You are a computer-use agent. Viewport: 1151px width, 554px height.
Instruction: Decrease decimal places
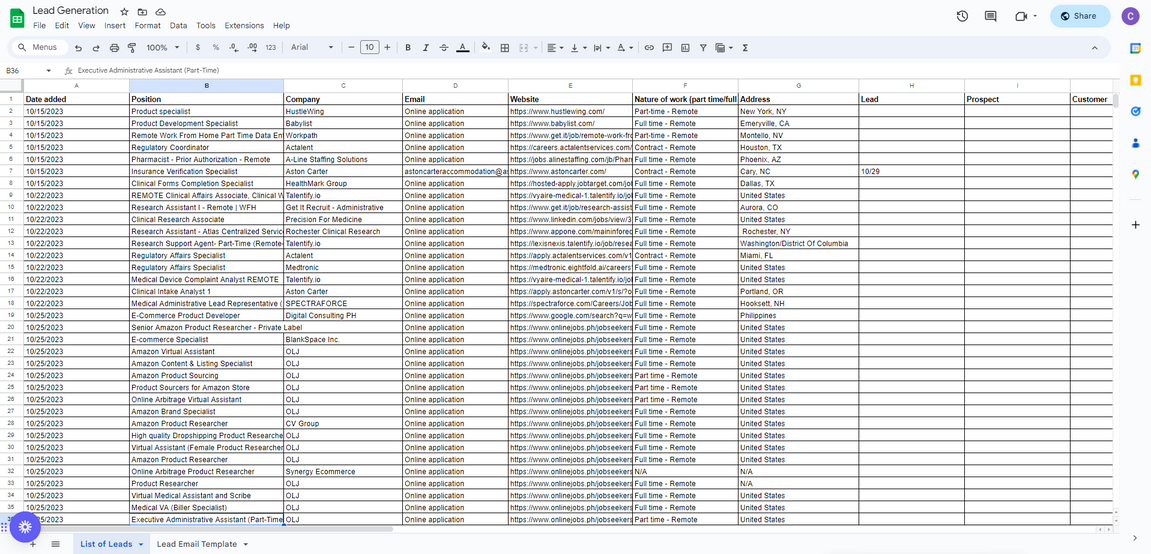tap(233, 48)
